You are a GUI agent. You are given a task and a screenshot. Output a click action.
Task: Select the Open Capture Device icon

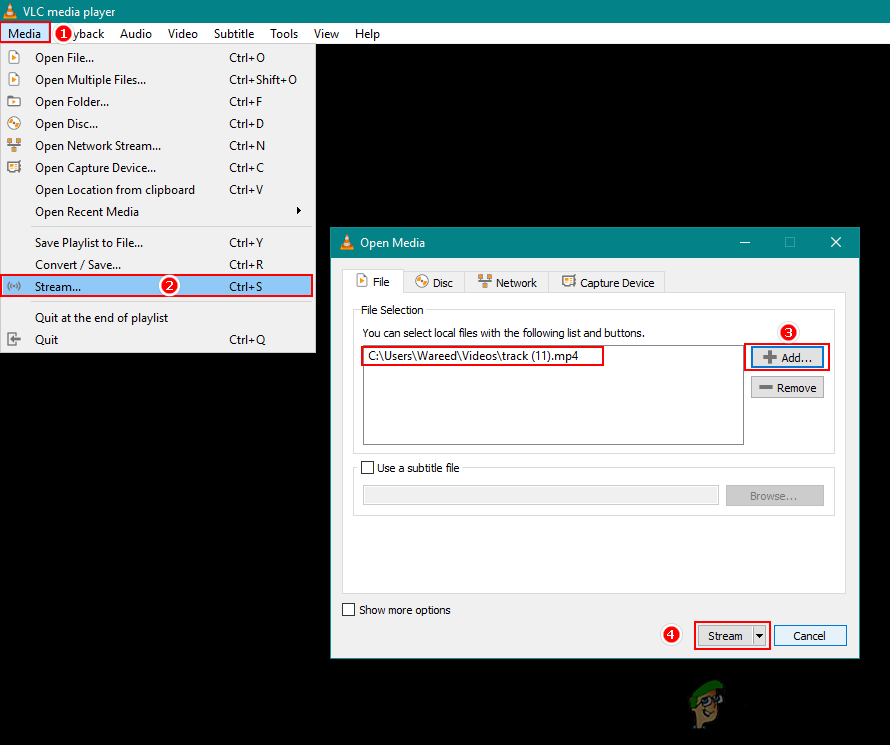click(x=13, y=167)
